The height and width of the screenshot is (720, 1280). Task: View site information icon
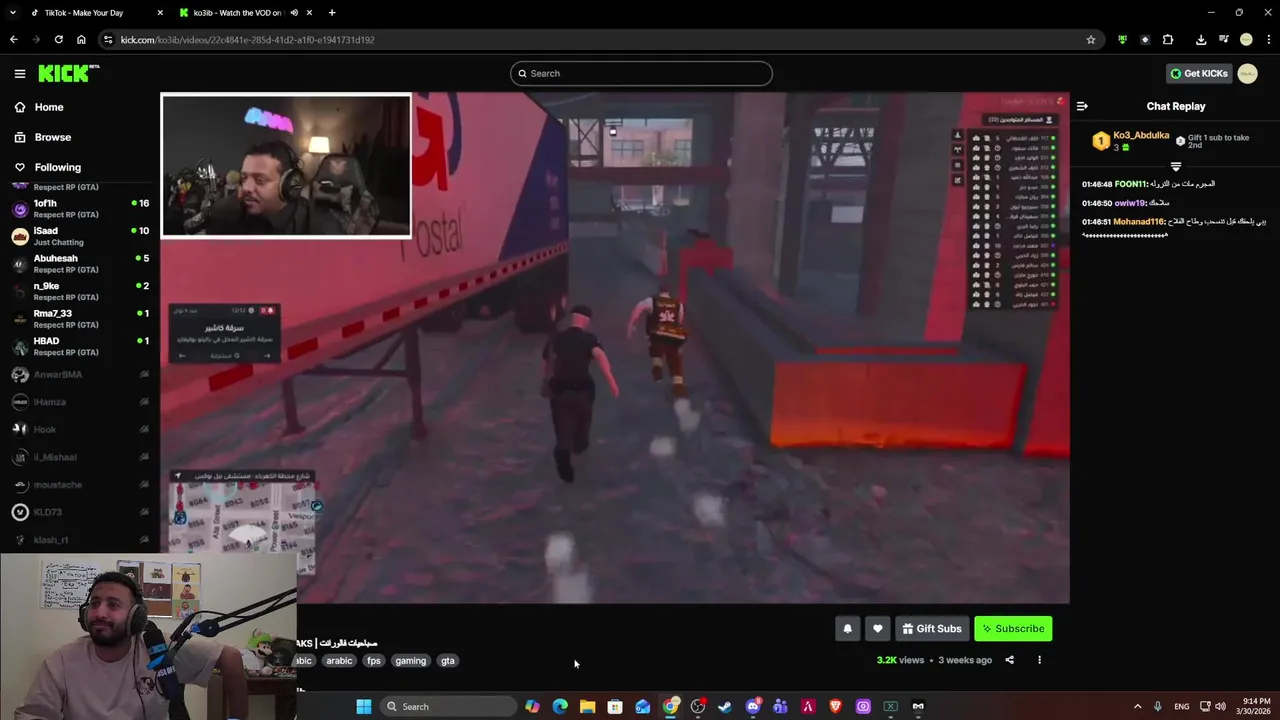point(107,40)
